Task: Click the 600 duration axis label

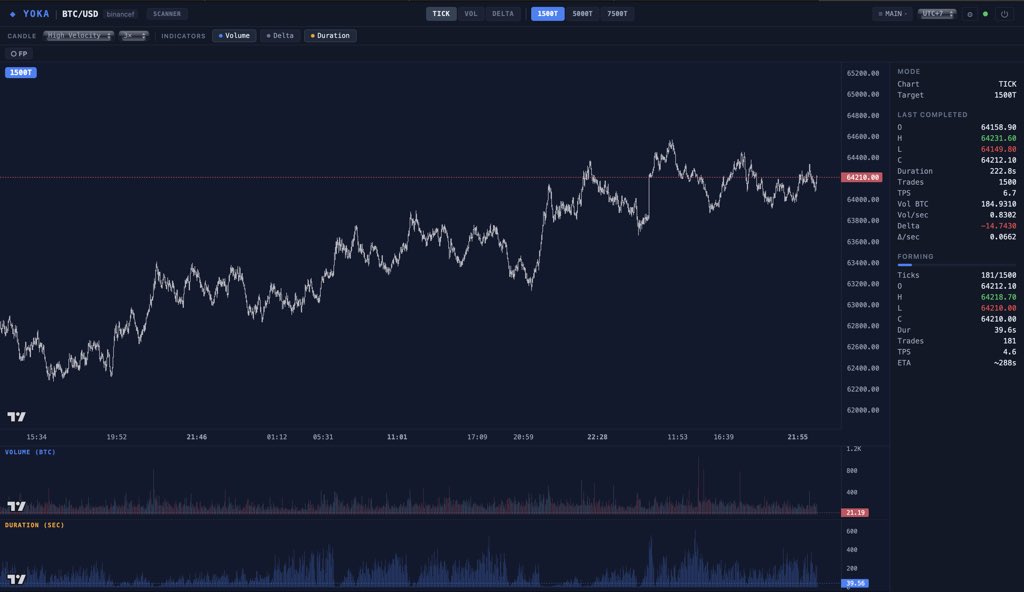Action: coord(852,531)
